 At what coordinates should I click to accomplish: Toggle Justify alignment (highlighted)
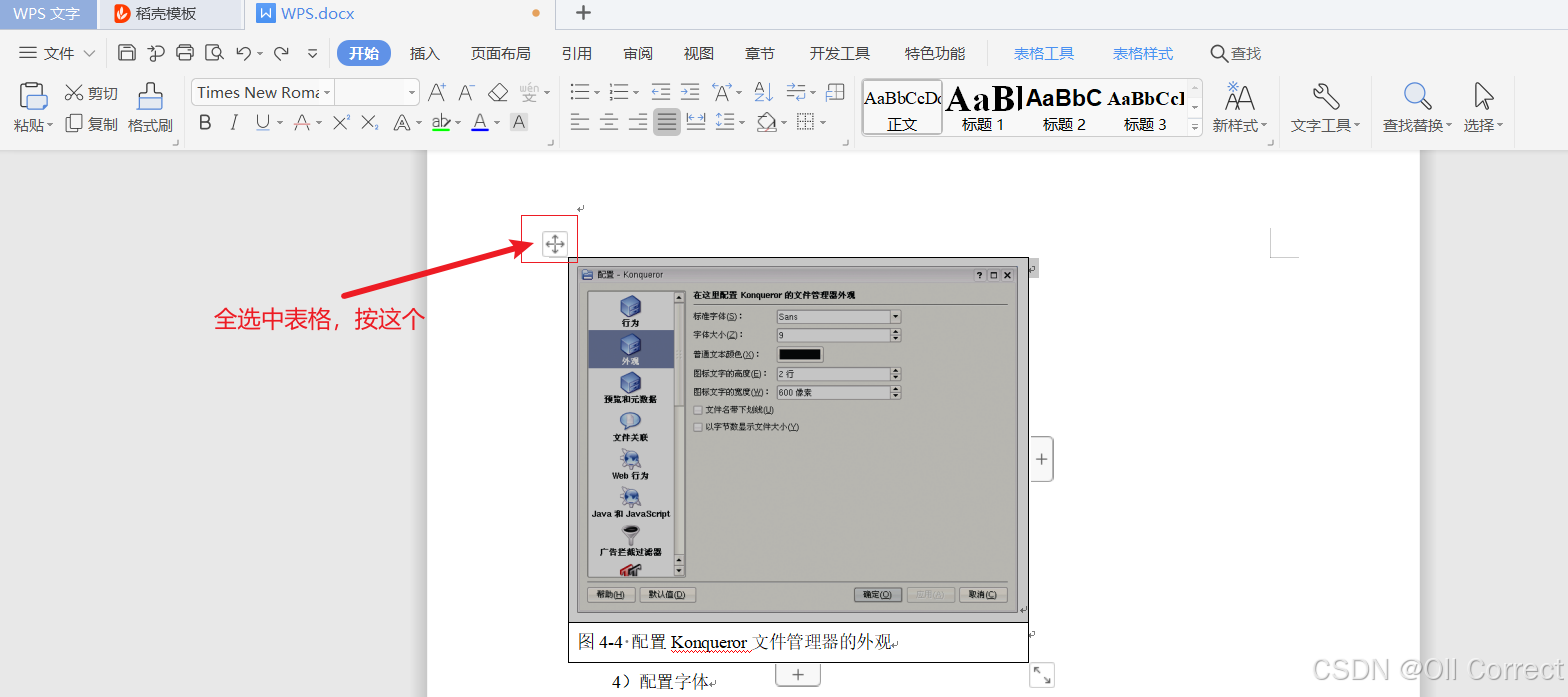pyautogui.click(x=667, y=123)
